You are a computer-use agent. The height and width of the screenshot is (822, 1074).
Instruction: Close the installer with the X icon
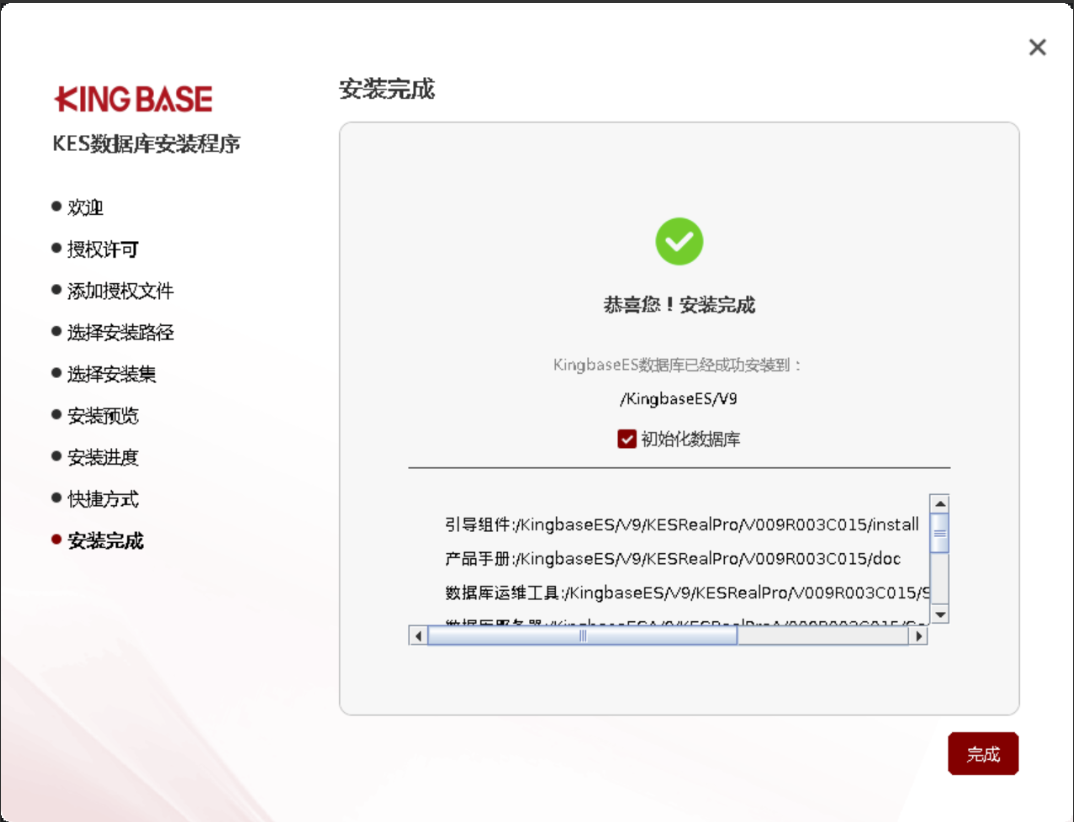(1037, 47)
